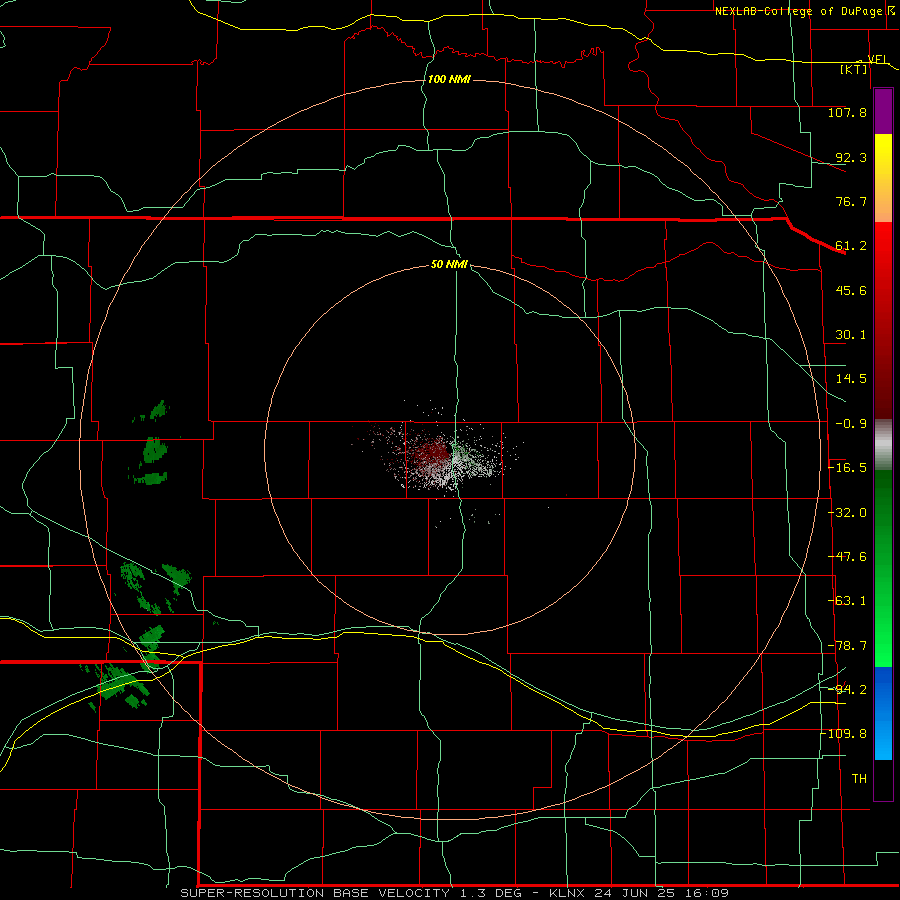Select the purple band of the velocity scale

[883, 112]
